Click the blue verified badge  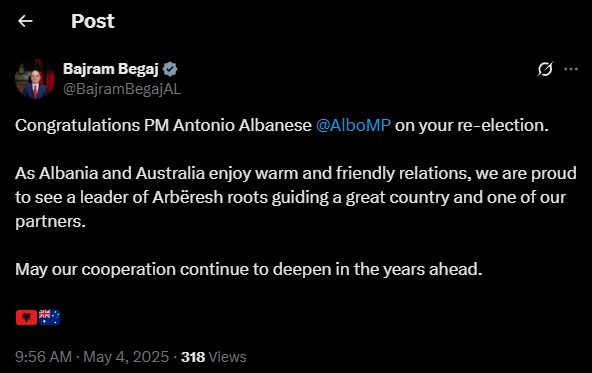tap(170, 69)
